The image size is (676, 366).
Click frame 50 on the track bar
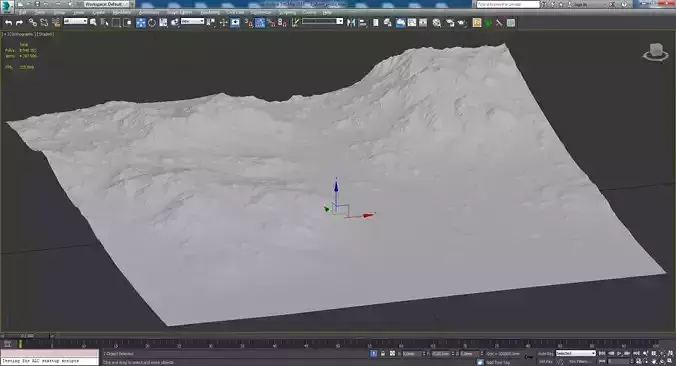coord(338,345)
